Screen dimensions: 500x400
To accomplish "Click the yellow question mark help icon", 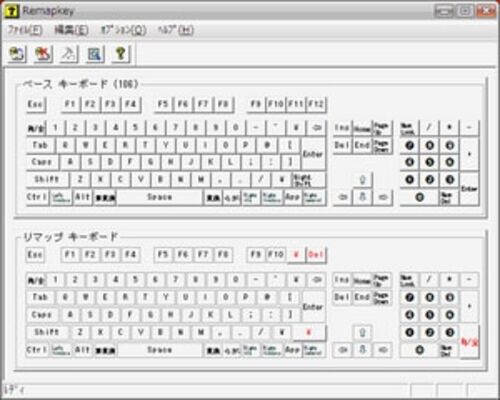I will 121,54.
